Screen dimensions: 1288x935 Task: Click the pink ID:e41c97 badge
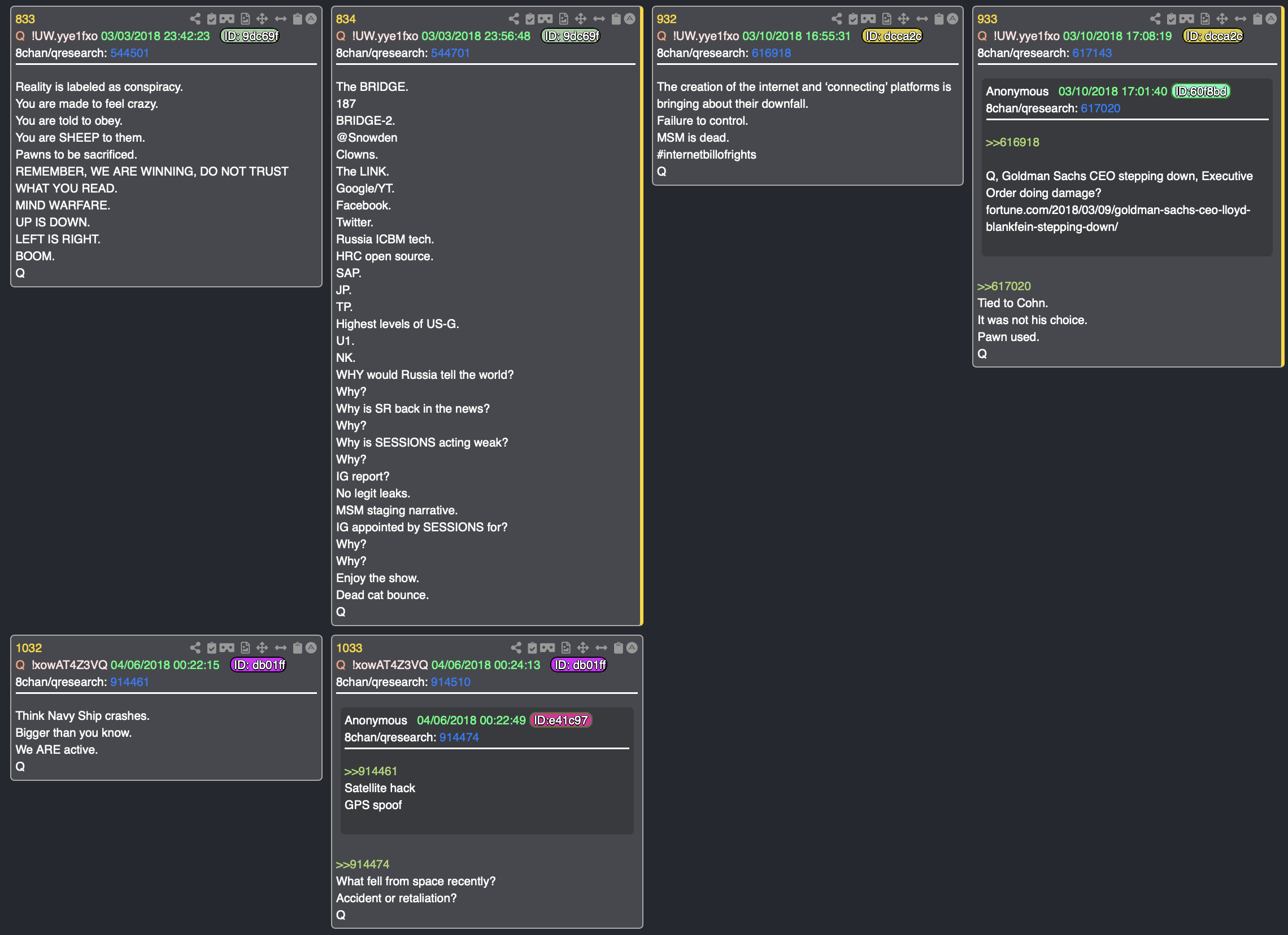(x=560, y=720)
